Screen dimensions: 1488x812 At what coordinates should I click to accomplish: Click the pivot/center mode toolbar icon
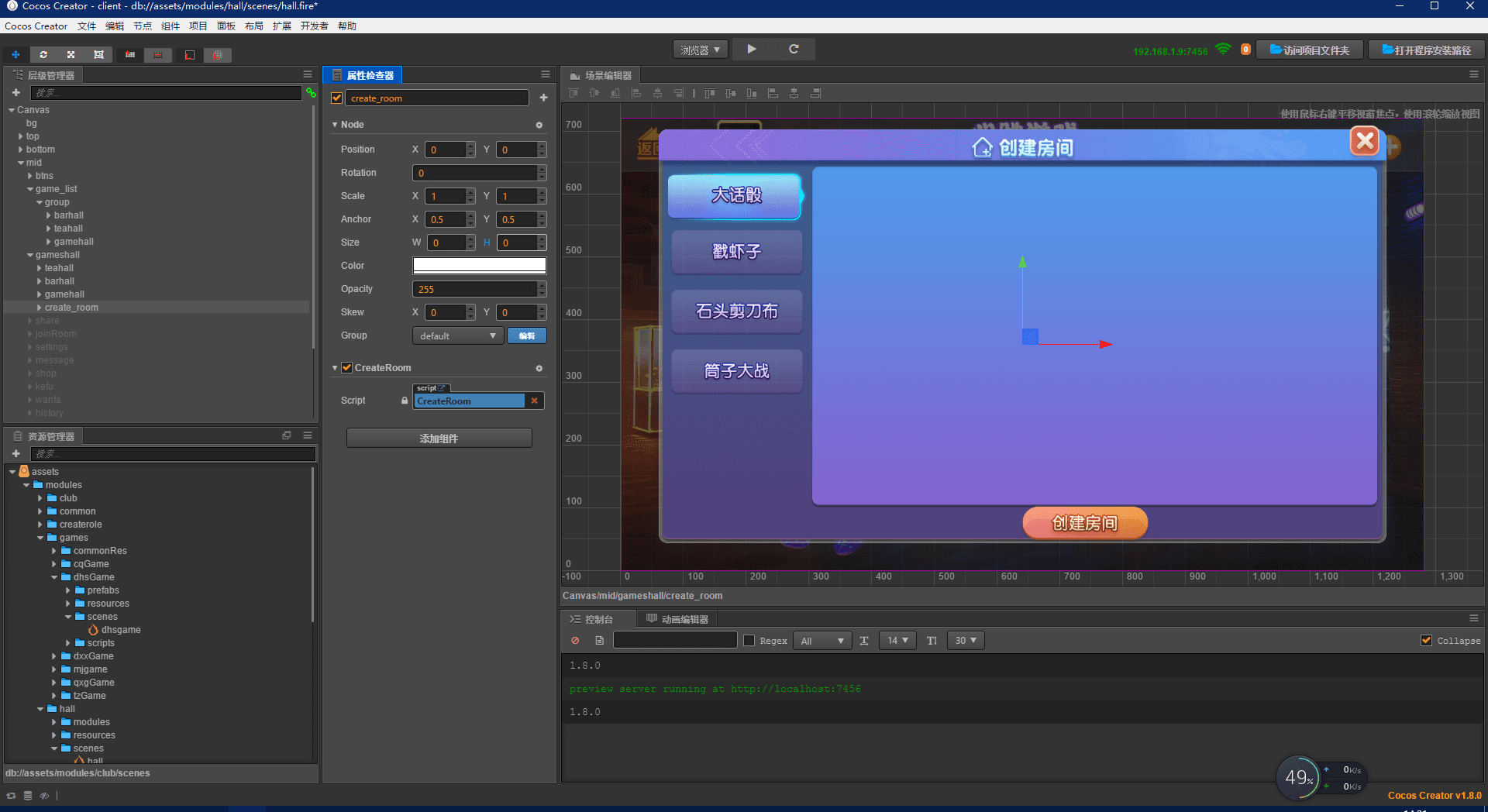click(130, 55)
